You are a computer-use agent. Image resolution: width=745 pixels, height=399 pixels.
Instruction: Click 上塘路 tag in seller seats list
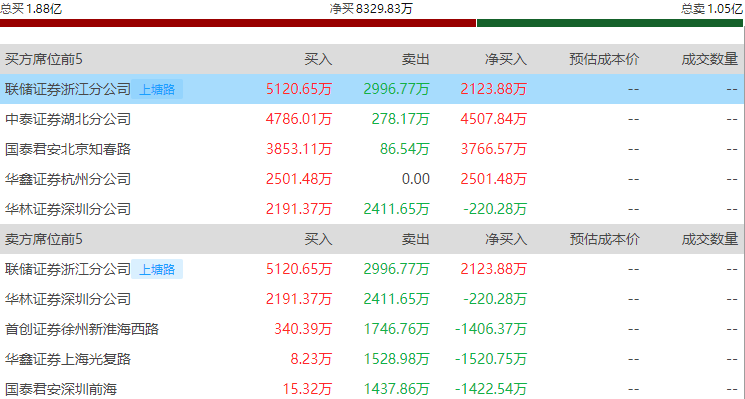pos(157,269)
